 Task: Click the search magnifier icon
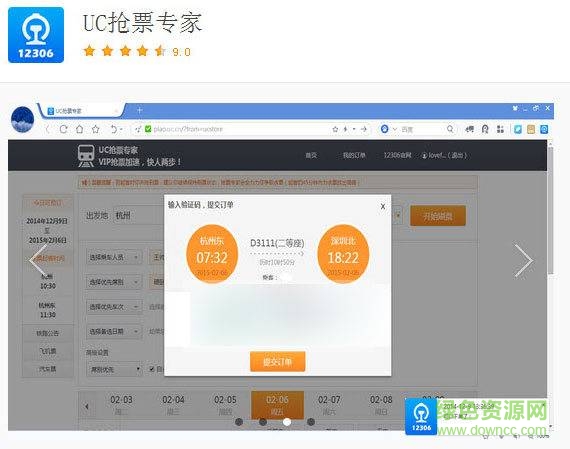(x=450, y=129)
